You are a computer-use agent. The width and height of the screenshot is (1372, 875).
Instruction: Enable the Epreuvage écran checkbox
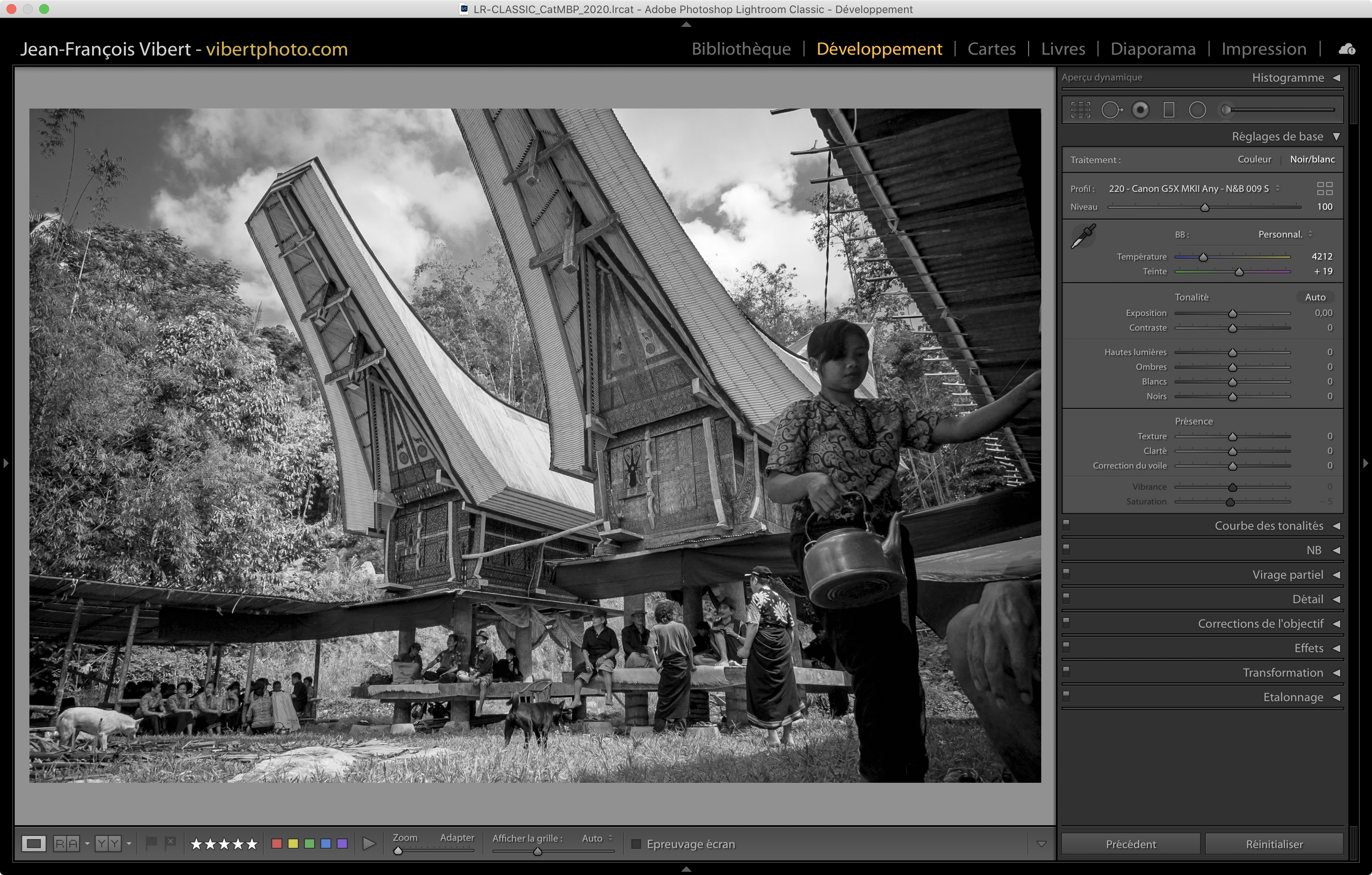click(x=637, y=844)
